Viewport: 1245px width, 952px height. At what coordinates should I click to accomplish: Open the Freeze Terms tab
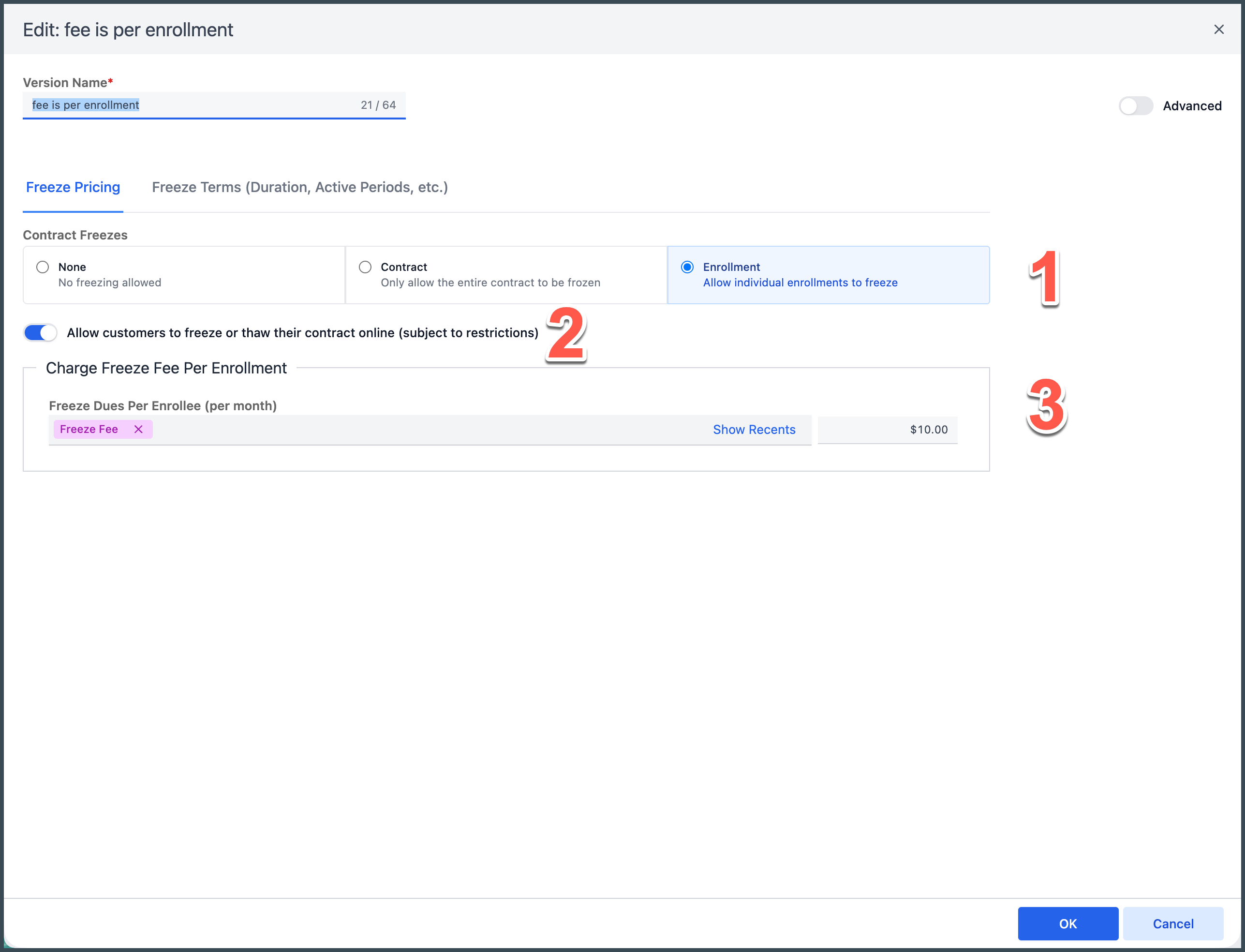tap(300, 187)
